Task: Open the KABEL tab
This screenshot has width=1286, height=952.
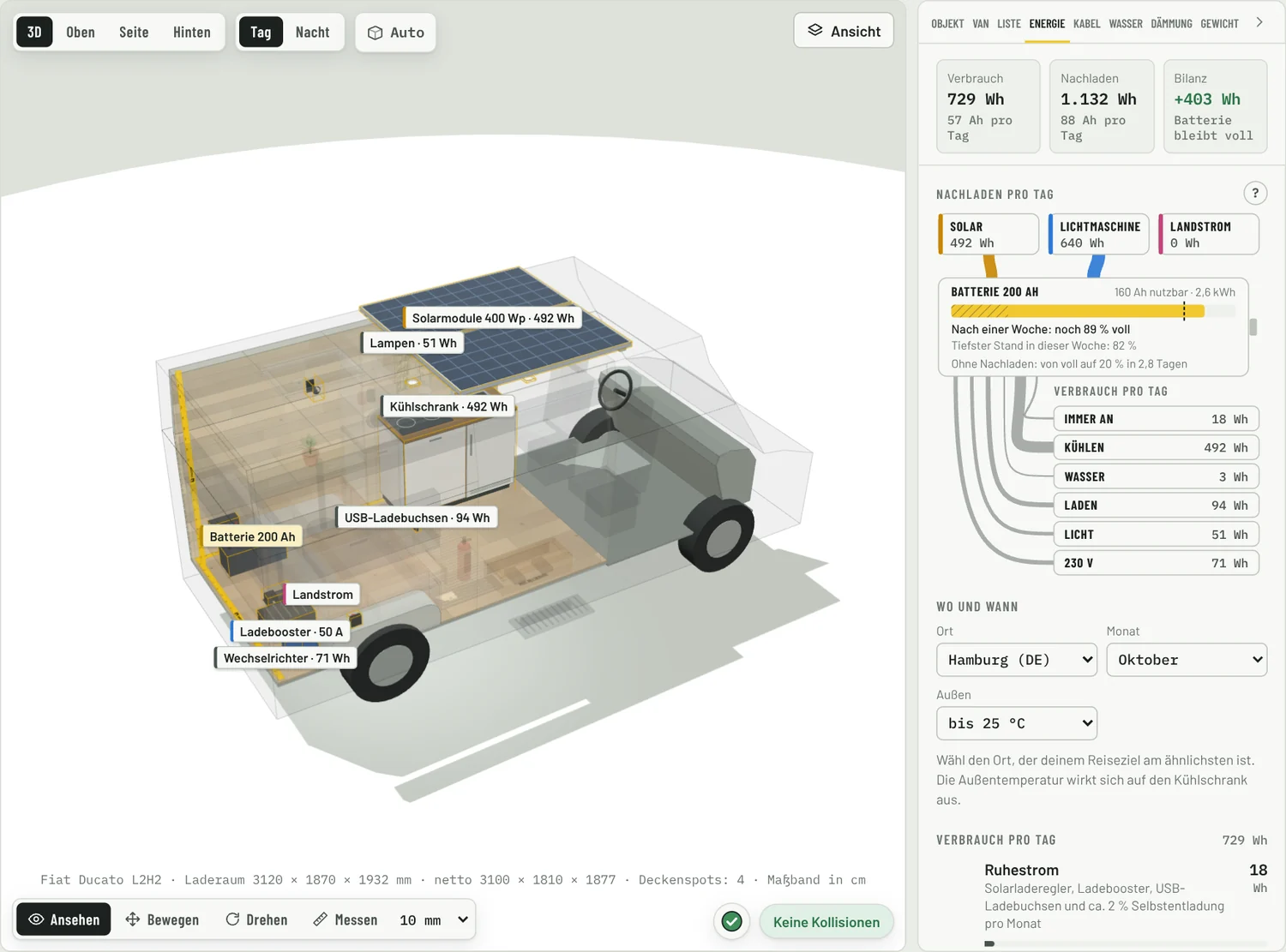Action: click(x=1086, y=24)
